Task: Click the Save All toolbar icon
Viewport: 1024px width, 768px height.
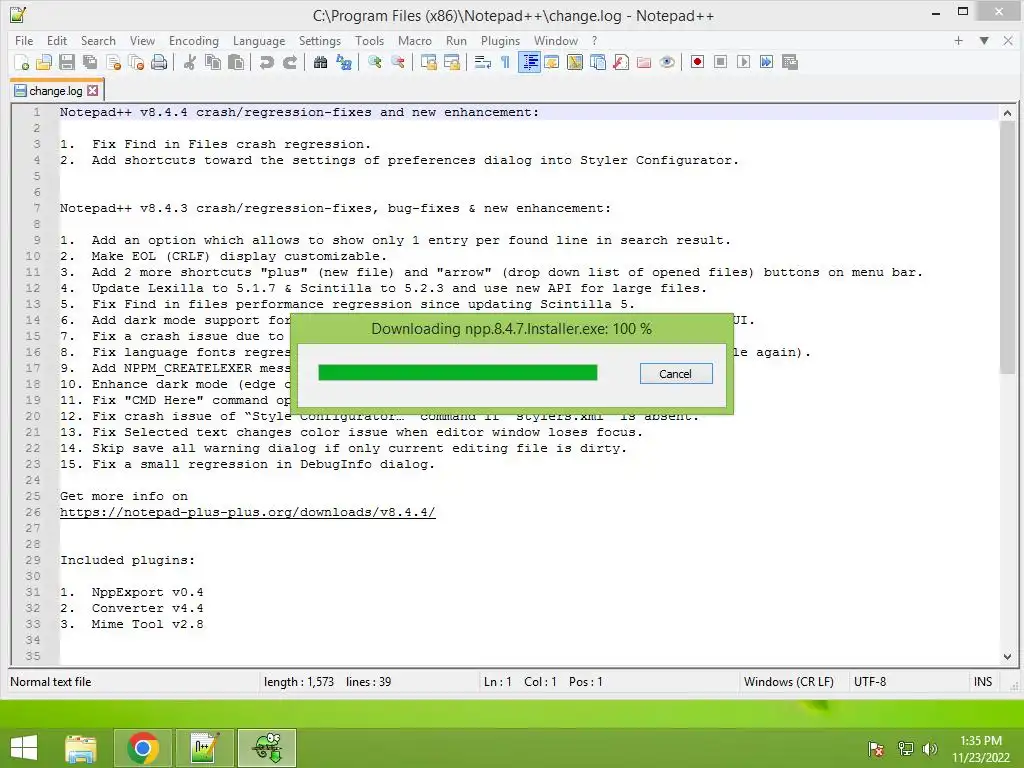Action: pyautogui.click(x=90, y=62)
